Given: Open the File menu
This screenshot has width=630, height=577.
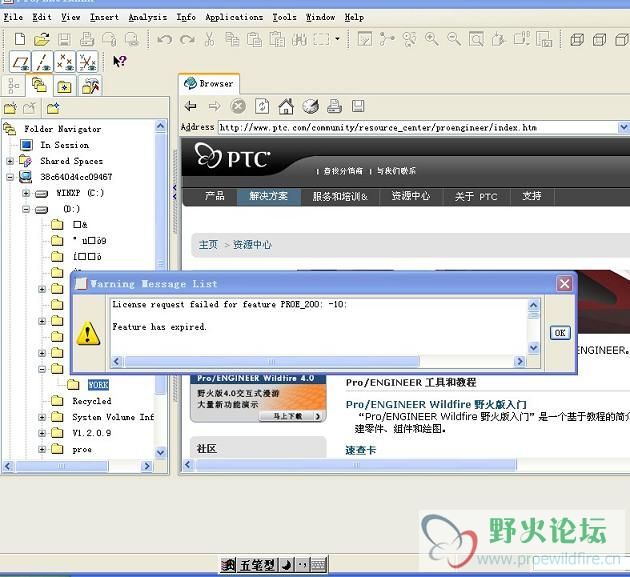Looking at the screenshot, I should coord(13,17).
